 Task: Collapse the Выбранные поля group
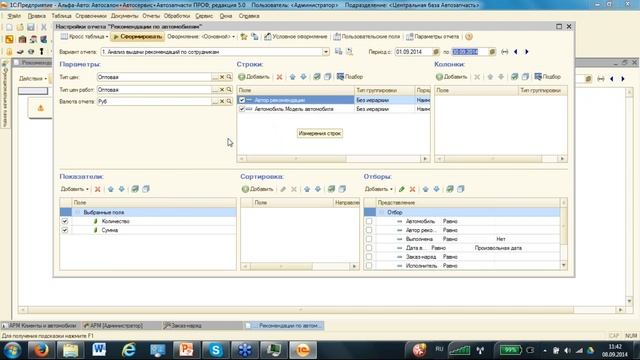coord(78,212)
